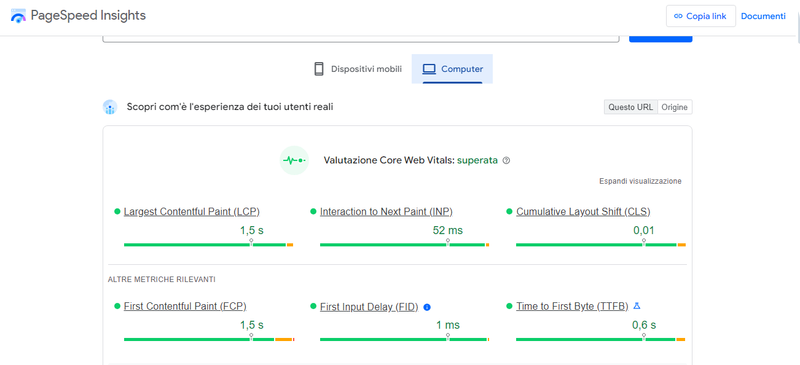
Task: Click the INP distribution bar
Action: 405,245
